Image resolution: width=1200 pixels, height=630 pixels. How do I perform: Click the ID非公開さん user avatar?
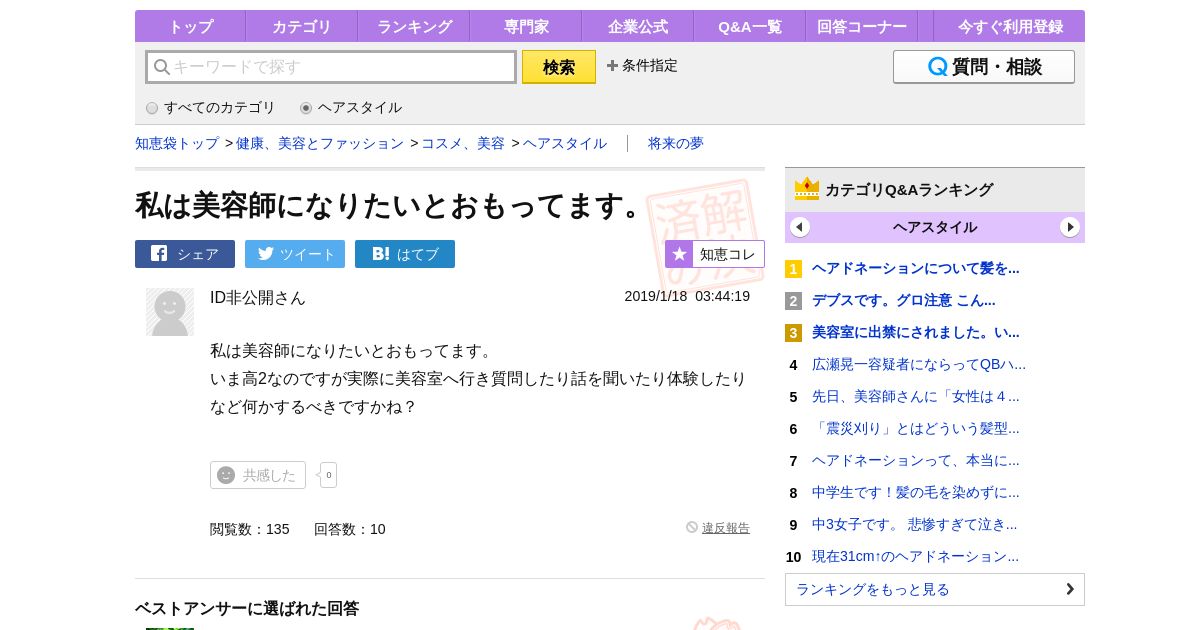tap(170, 312)
